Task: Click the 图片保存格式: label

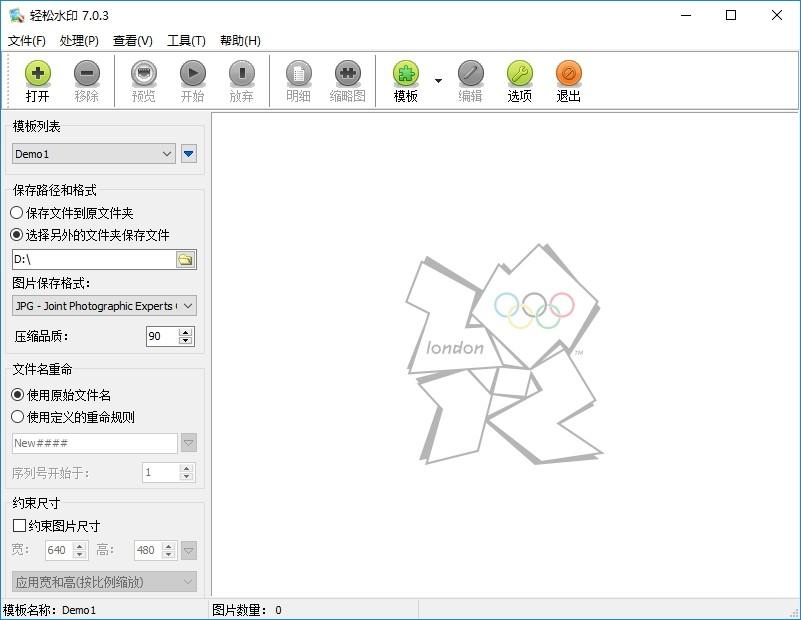Action: click(51, 283)
